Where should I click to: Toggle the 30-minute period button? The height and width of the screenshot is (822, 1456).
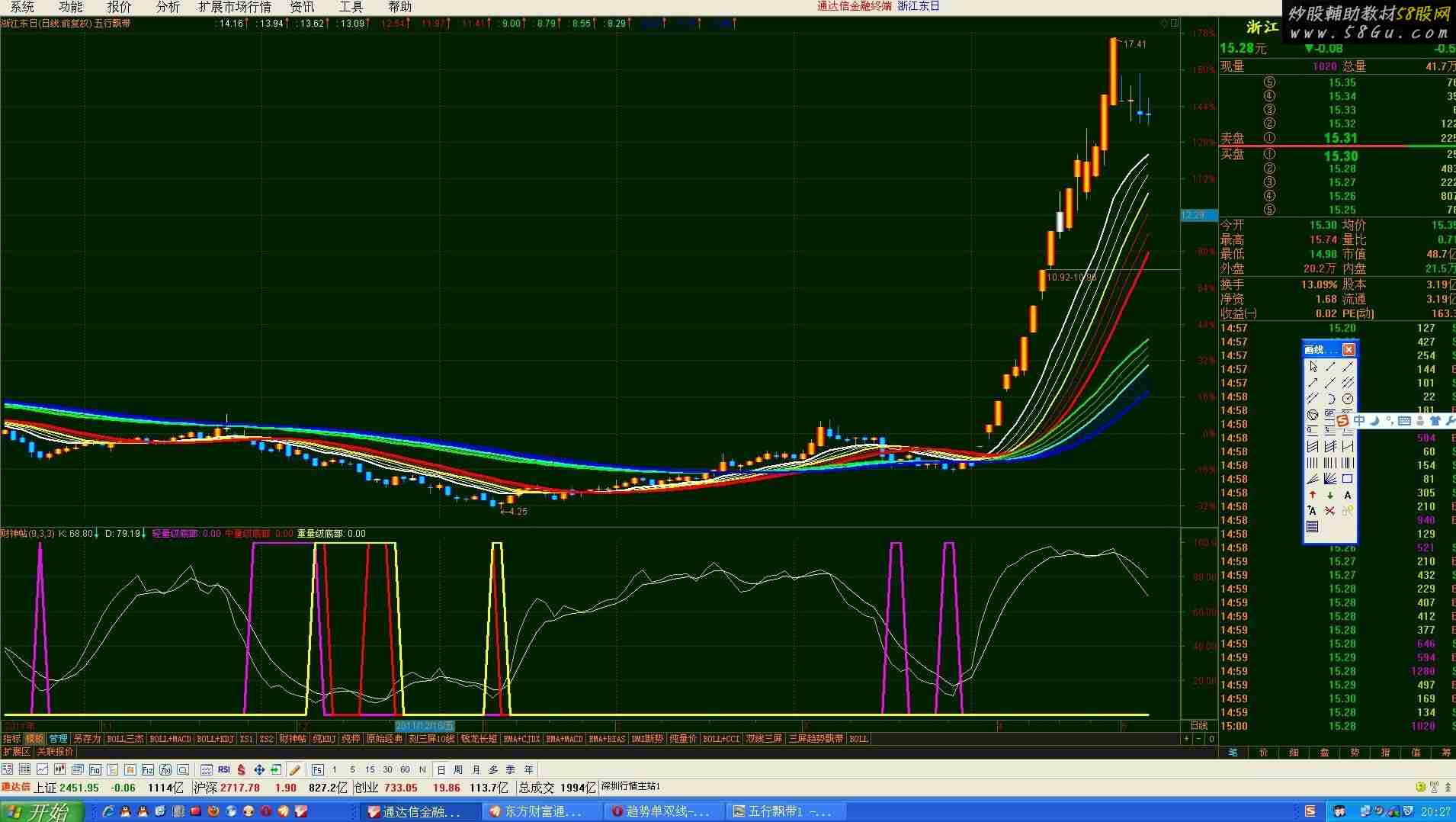coord(387,769)
